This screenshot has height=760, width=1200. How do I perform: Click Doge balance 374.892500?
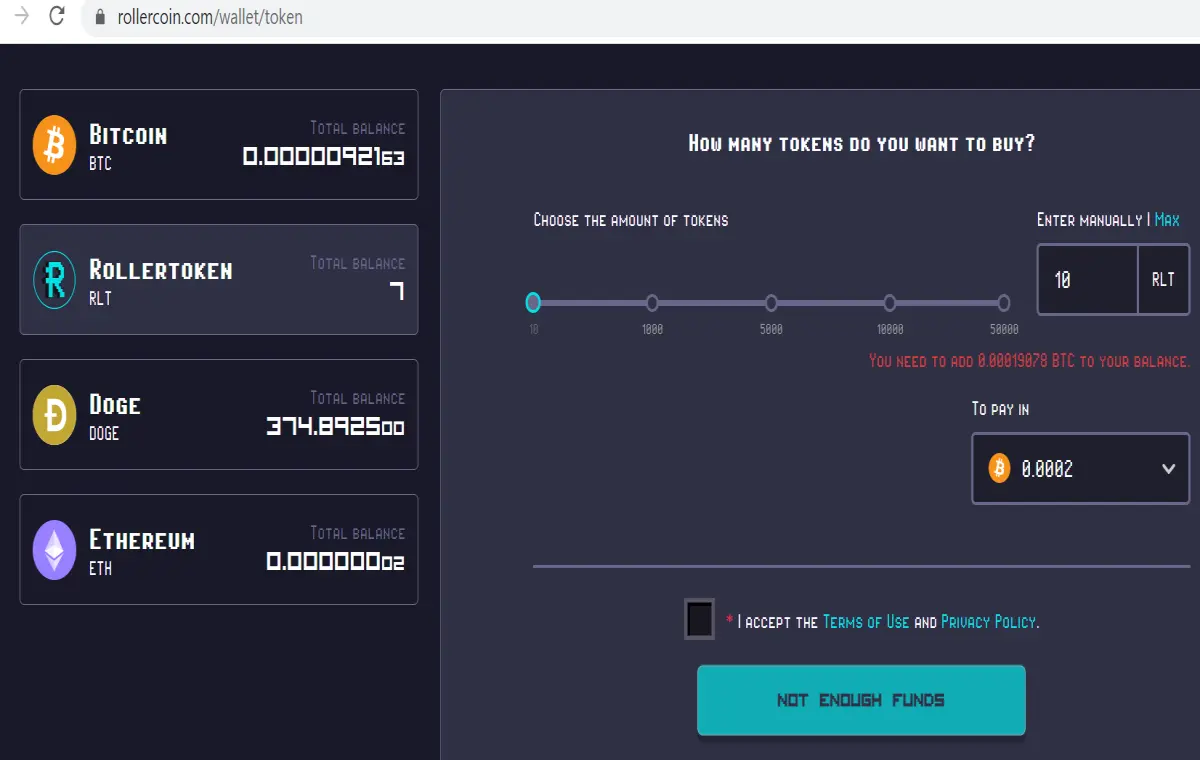(x=335, y=427)
